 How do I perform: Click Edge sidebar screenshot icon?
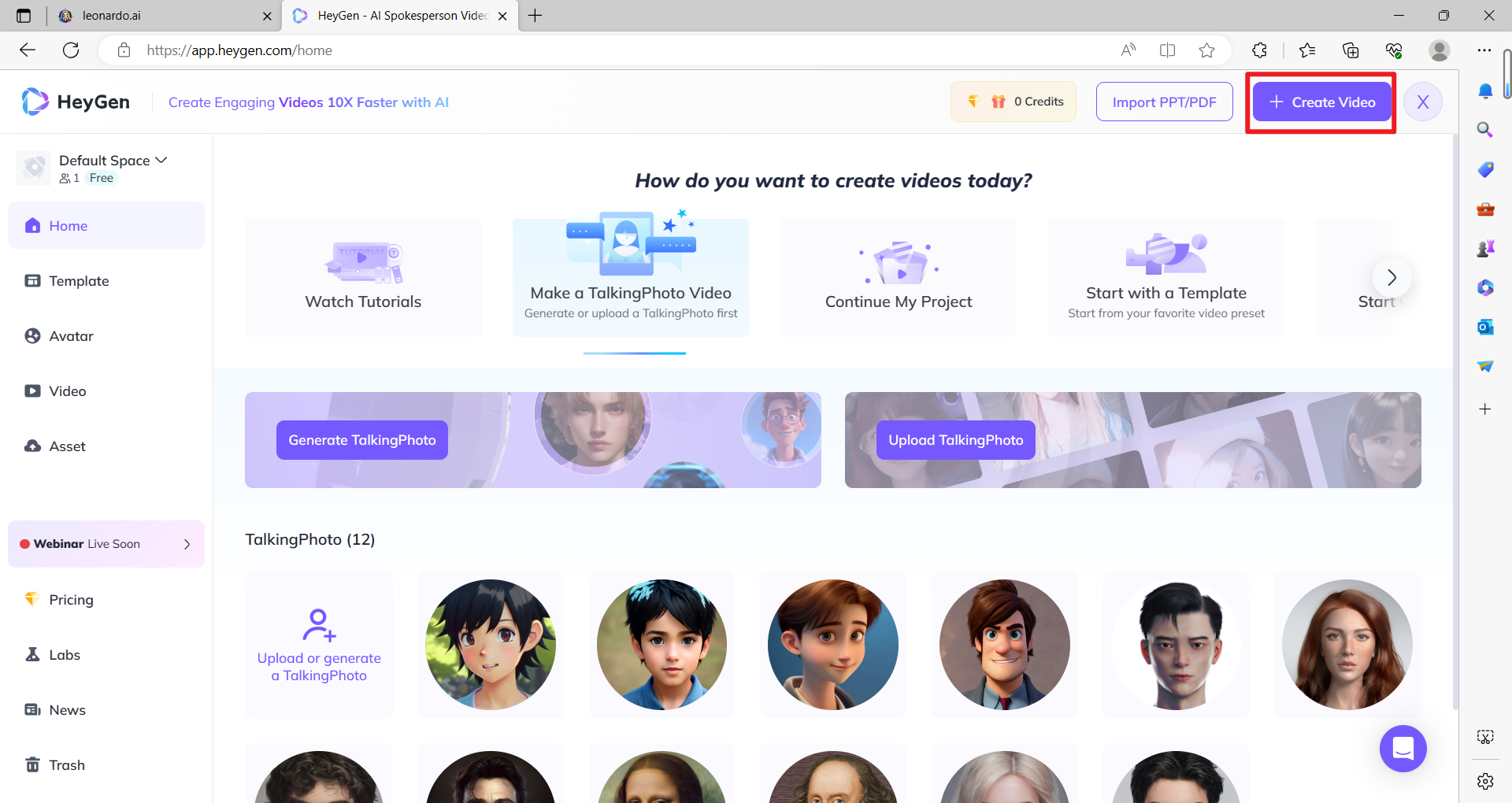coord(1485,737)
